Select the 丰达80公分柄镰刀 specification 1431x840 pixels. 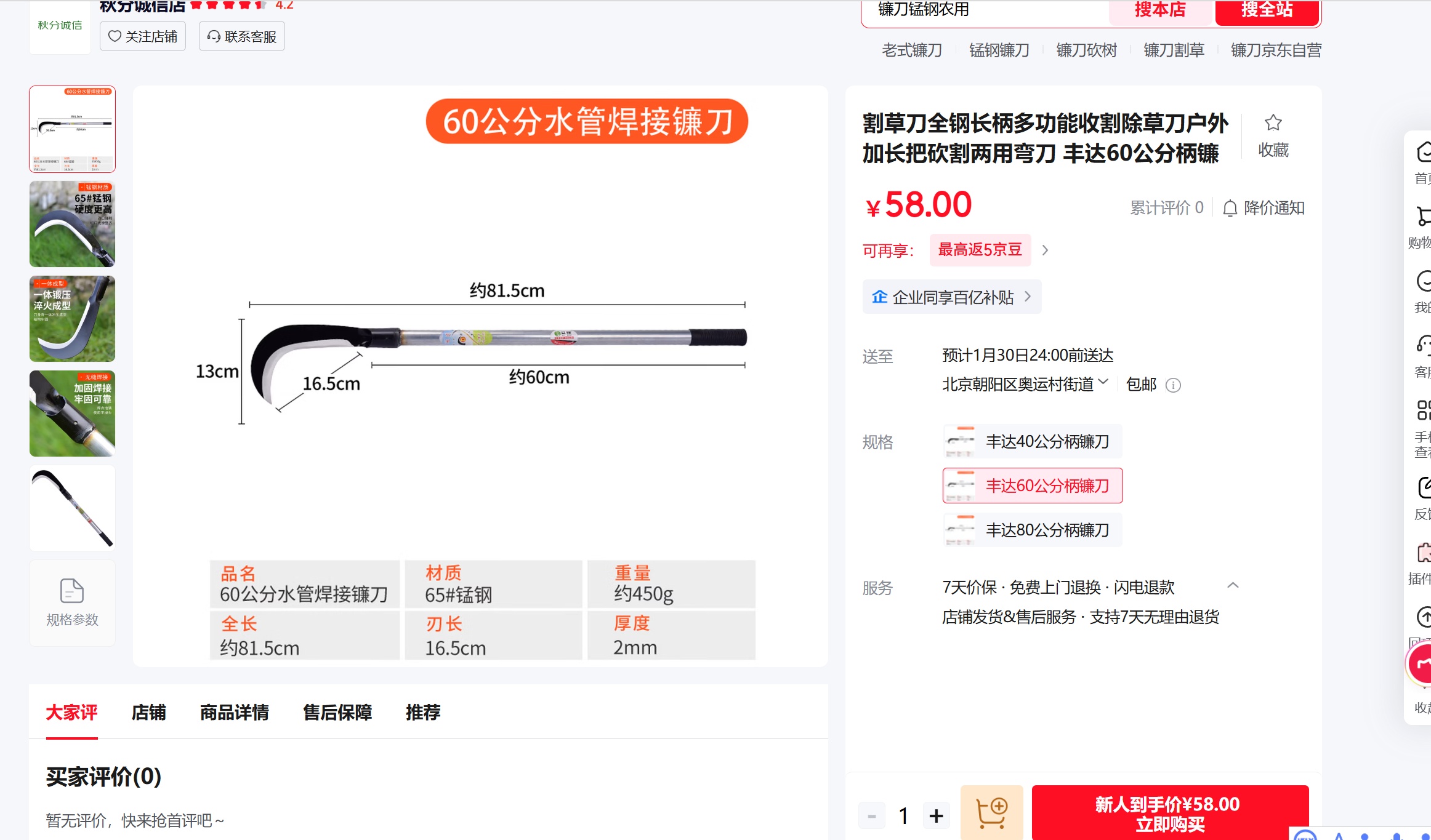[x=1032, y=530]
